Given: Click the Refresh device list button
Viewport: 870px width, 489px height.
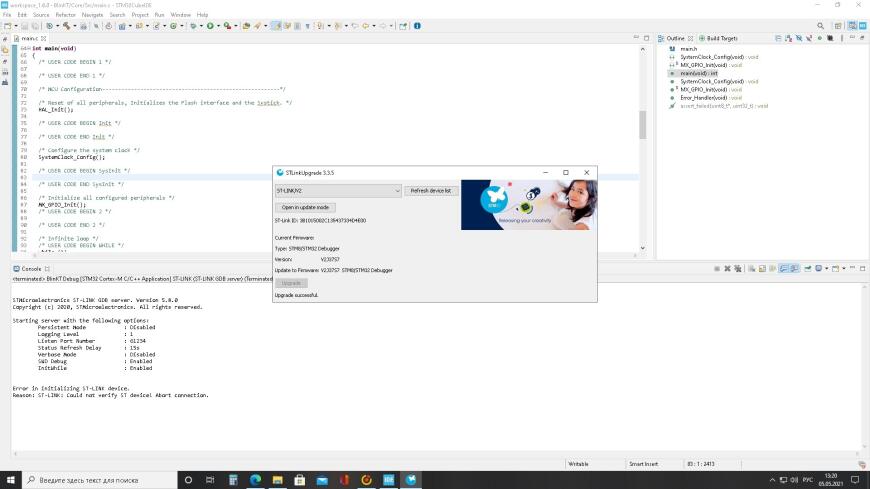Looking at the screenshot, I should pyautogui.click(x=431, y=190).
